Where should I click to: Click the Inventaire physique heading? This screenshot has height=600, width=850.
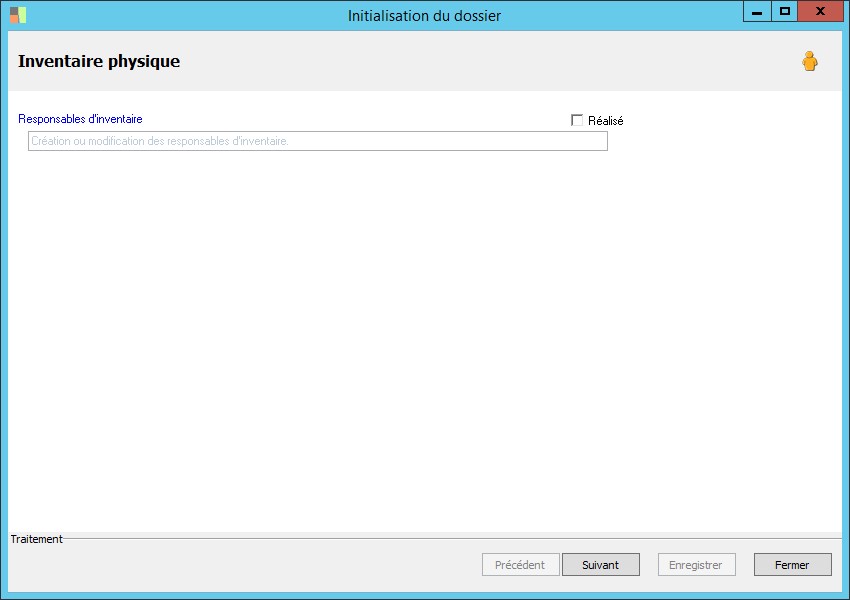pos(99,61)
